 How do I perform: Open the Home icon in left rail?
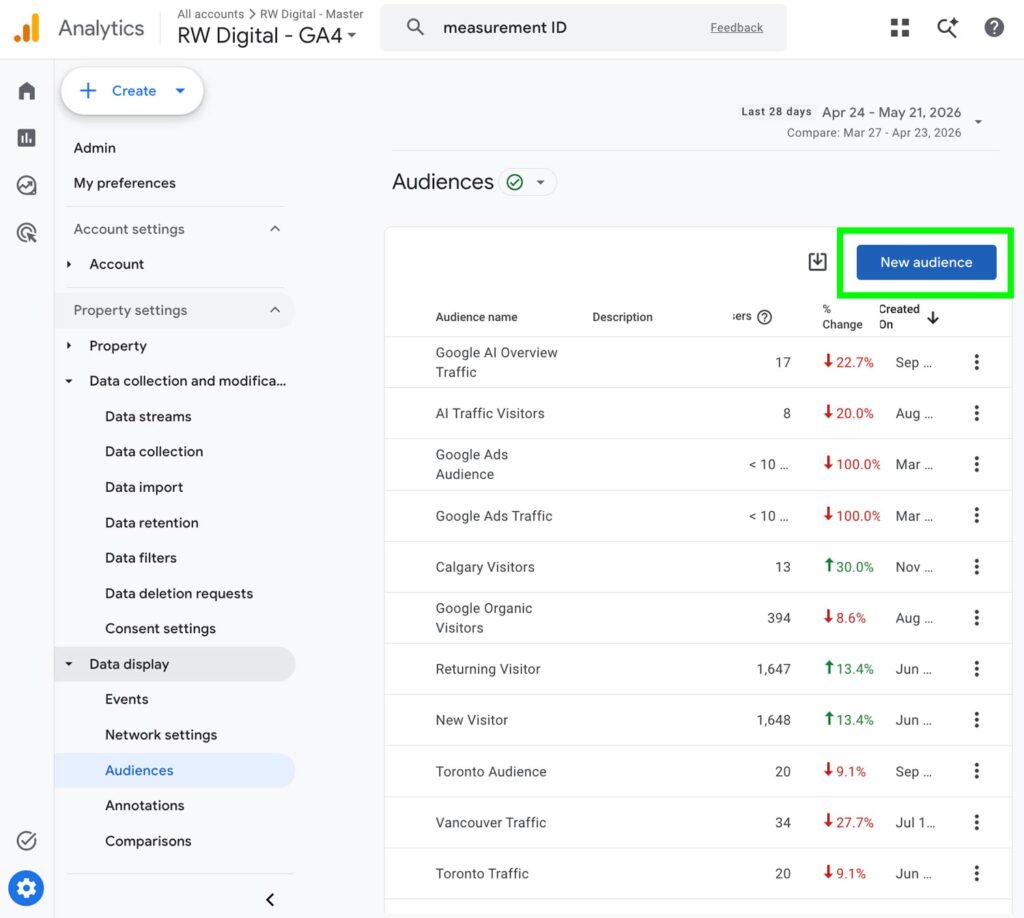coord(27,91)
